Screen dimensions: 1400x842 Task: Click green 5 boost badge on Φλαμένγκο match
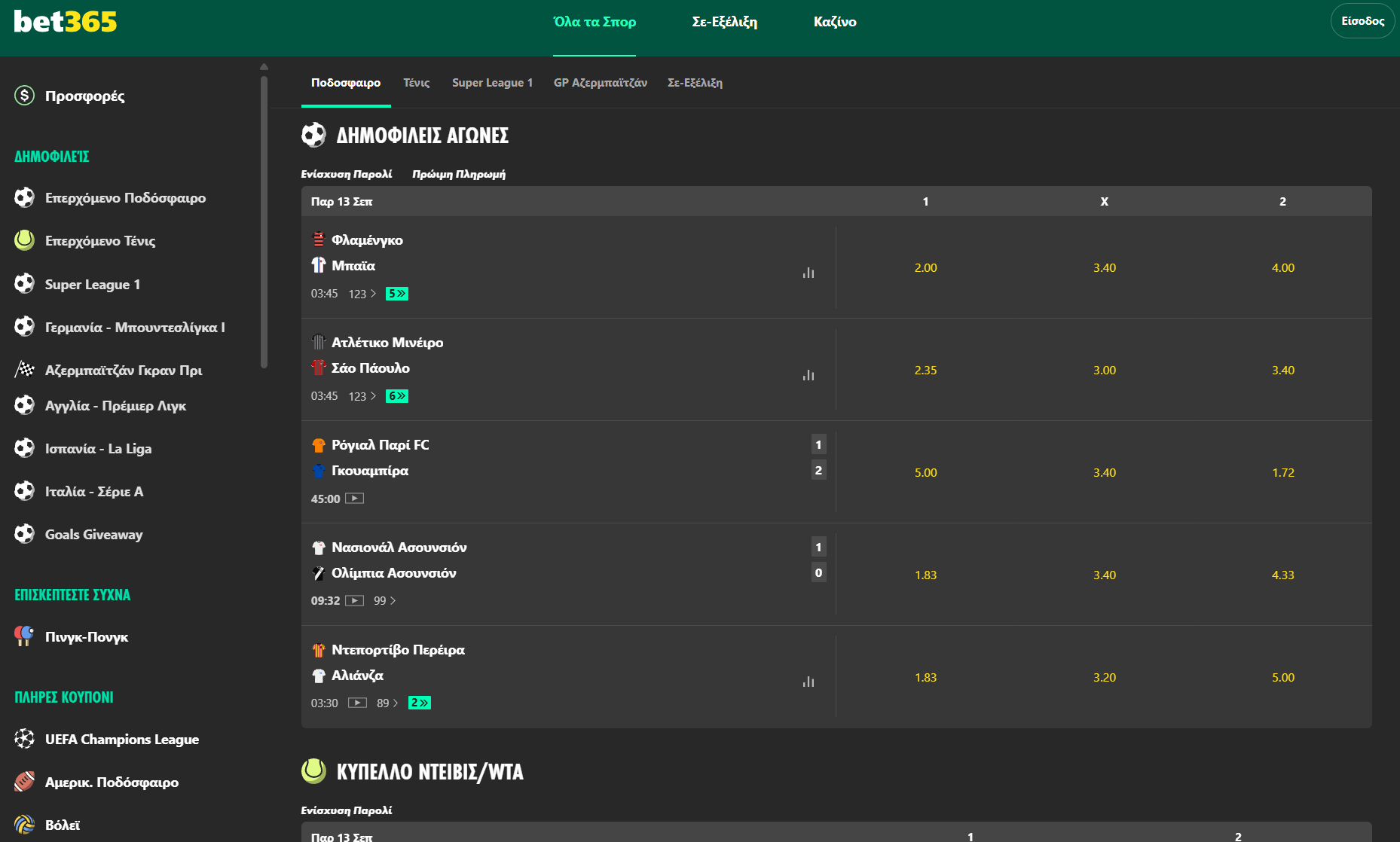click(397, 294)
